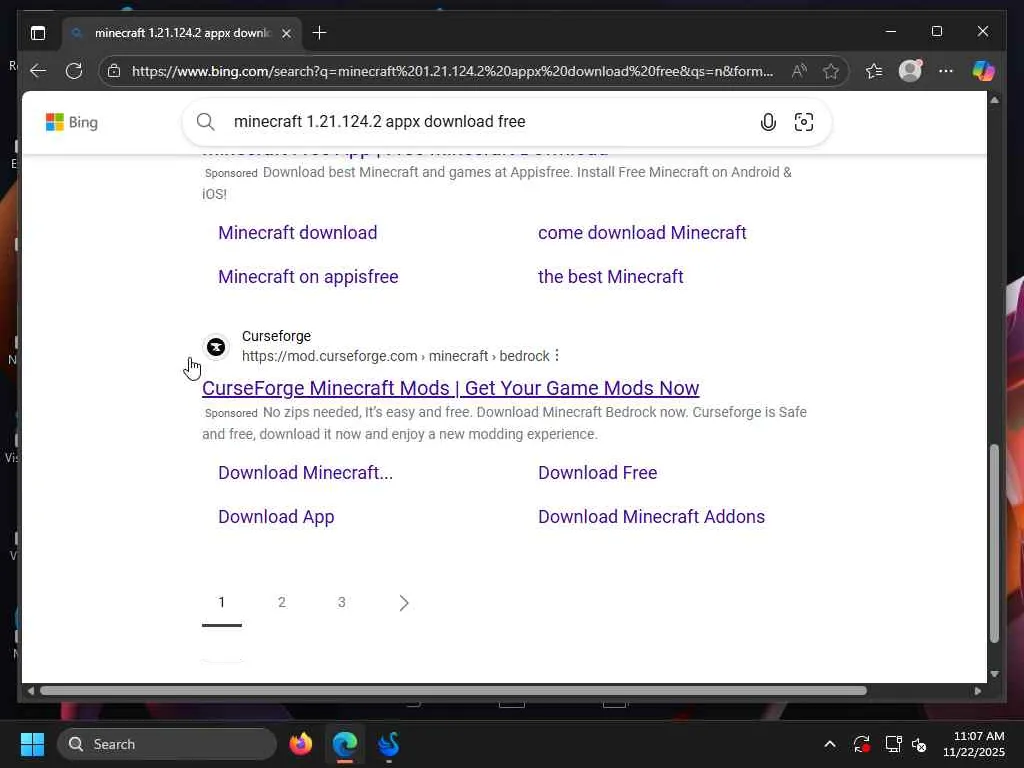Open the Curseforge result options ellipsis
The image size is (1024, 768).
(557, 355)
